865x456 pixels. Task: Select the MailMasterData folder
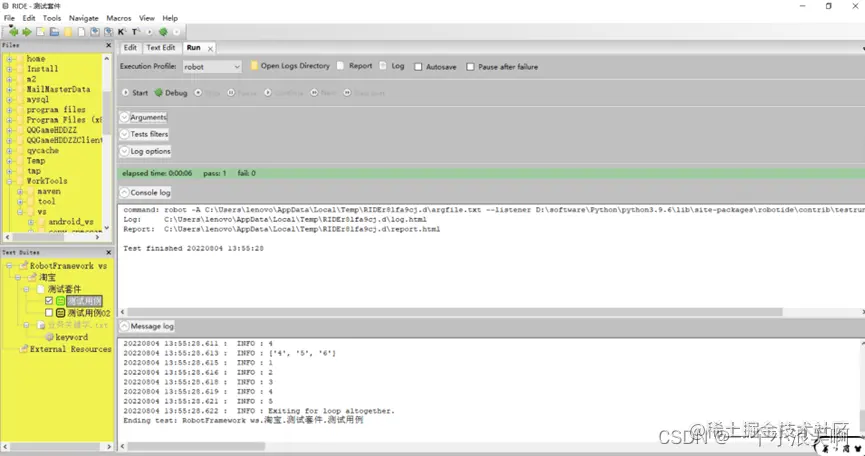58,89
